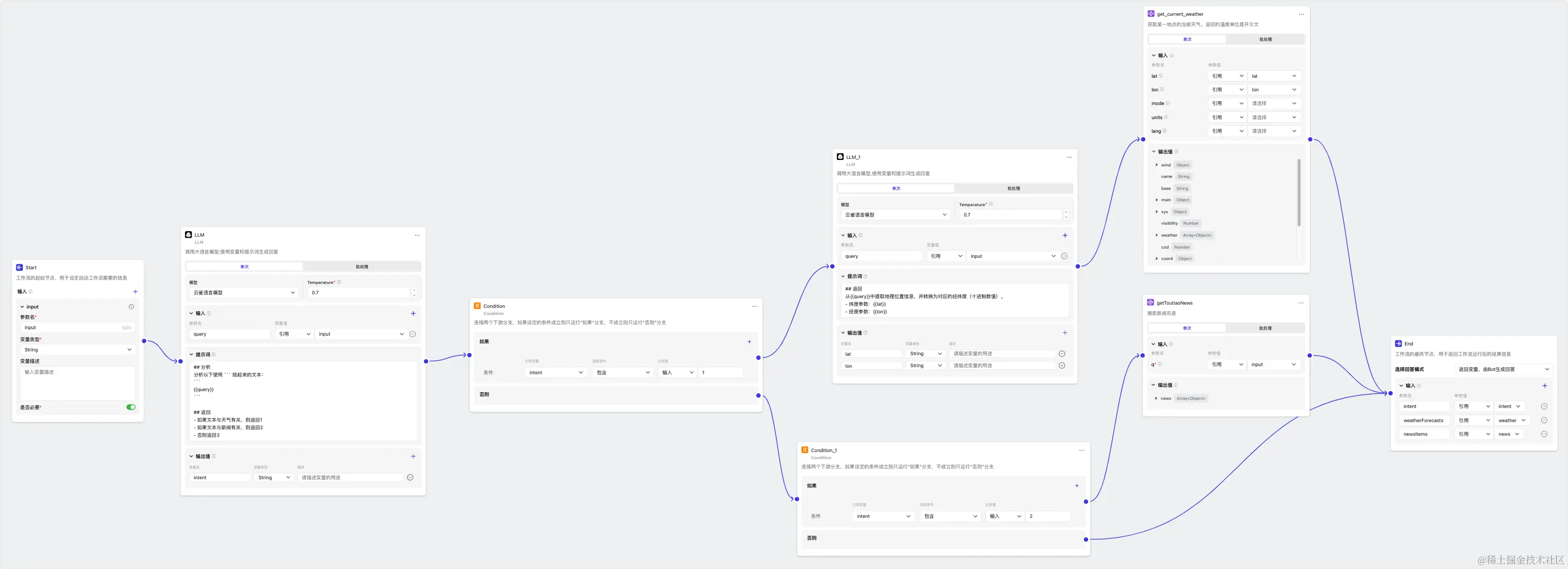Add an input parameter in End node
This screenshot has width=1568, height=569.
click(1544, 385)
